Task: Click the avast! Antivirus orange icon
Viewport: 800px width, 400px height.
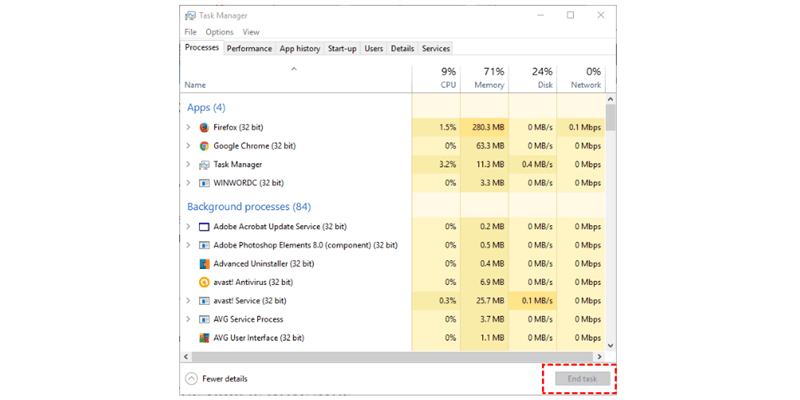Action: click(204, 282)
